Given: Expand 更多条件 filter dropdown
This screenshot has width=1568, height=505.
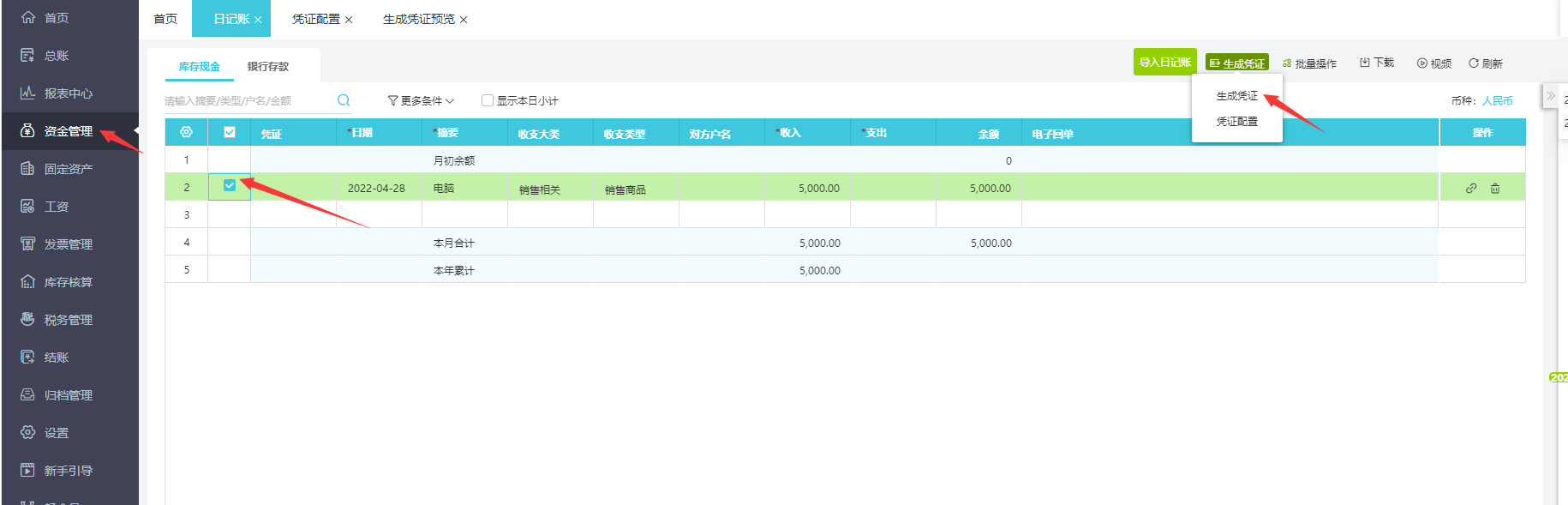Looking at the screenshot, I should coord(421,100).
